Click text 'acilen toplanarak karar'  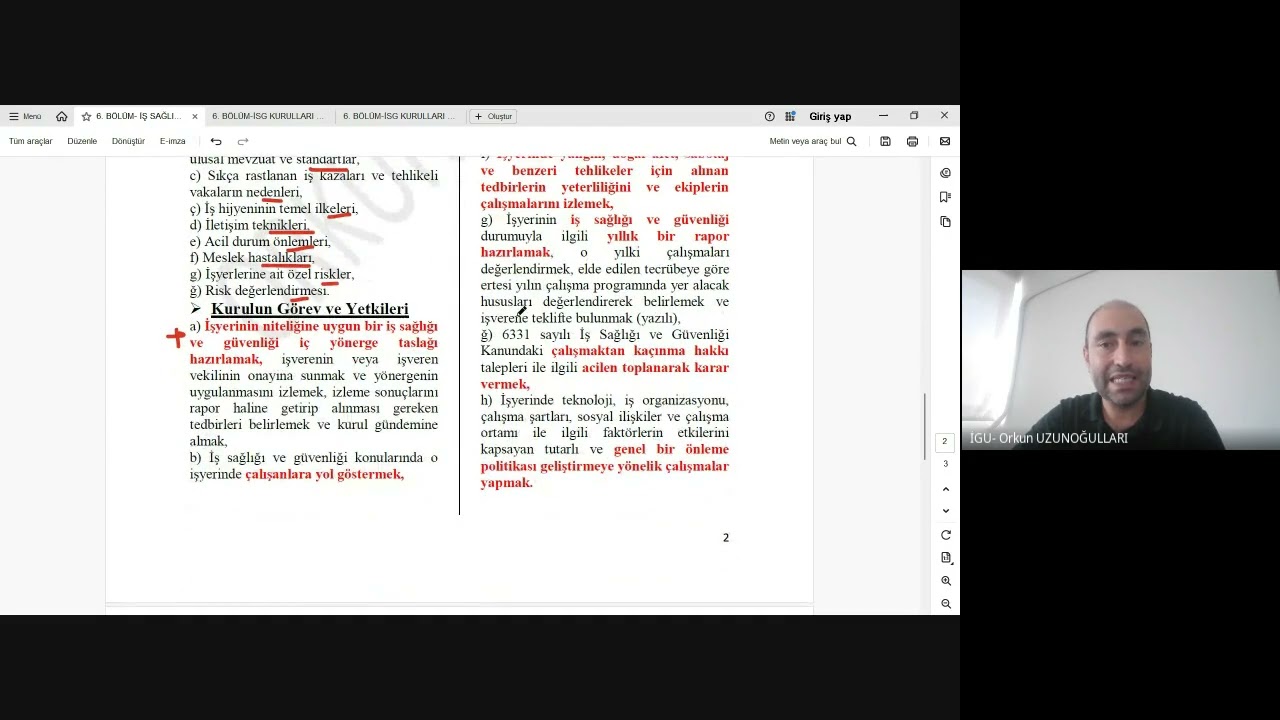[x=655, y=367]
